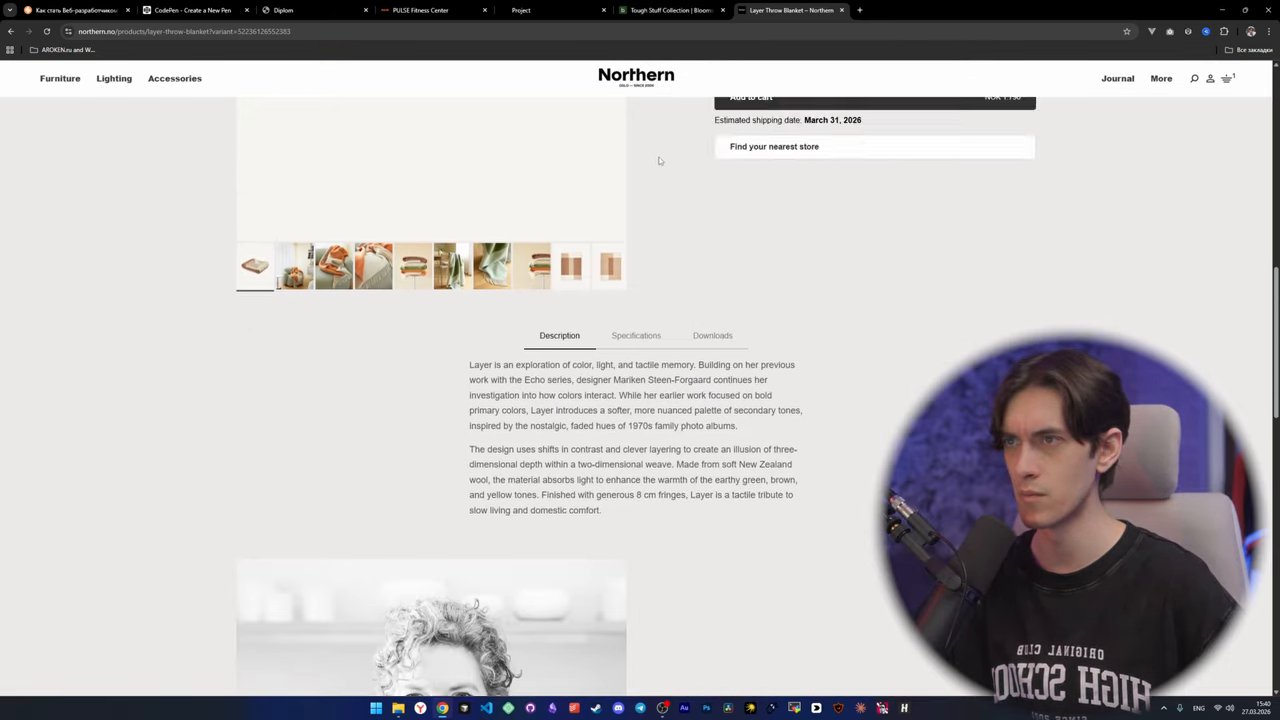Switch to Diplom browser tab

coord(313,10)
